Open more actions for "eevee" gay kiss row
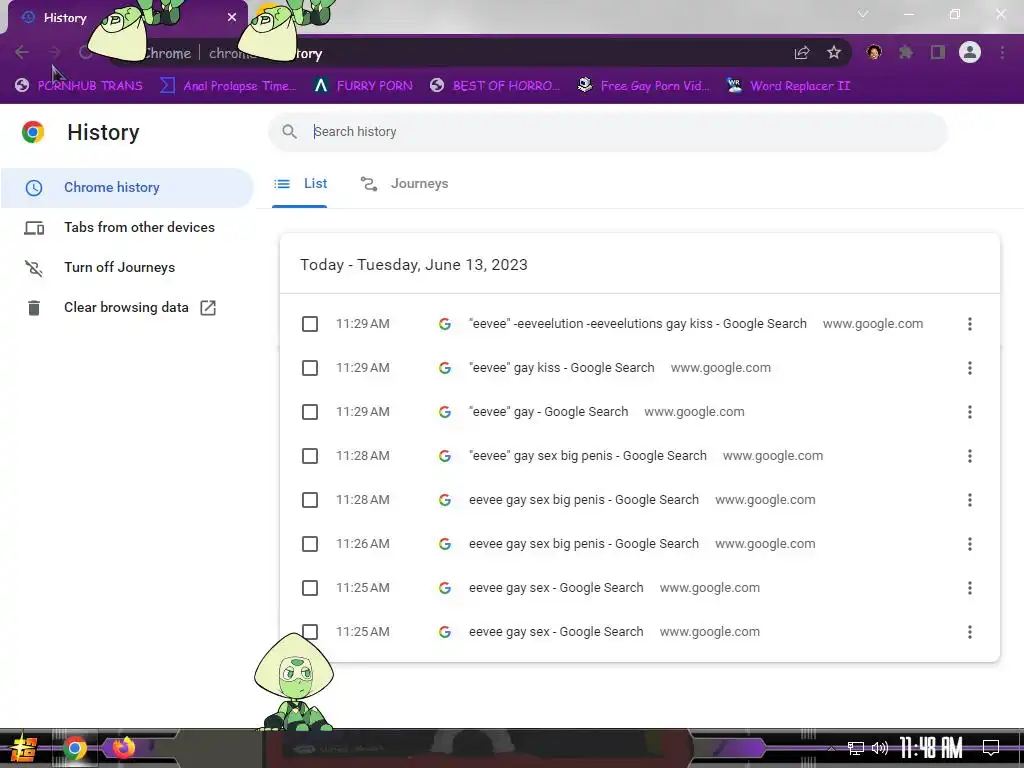 pos(970,368)
